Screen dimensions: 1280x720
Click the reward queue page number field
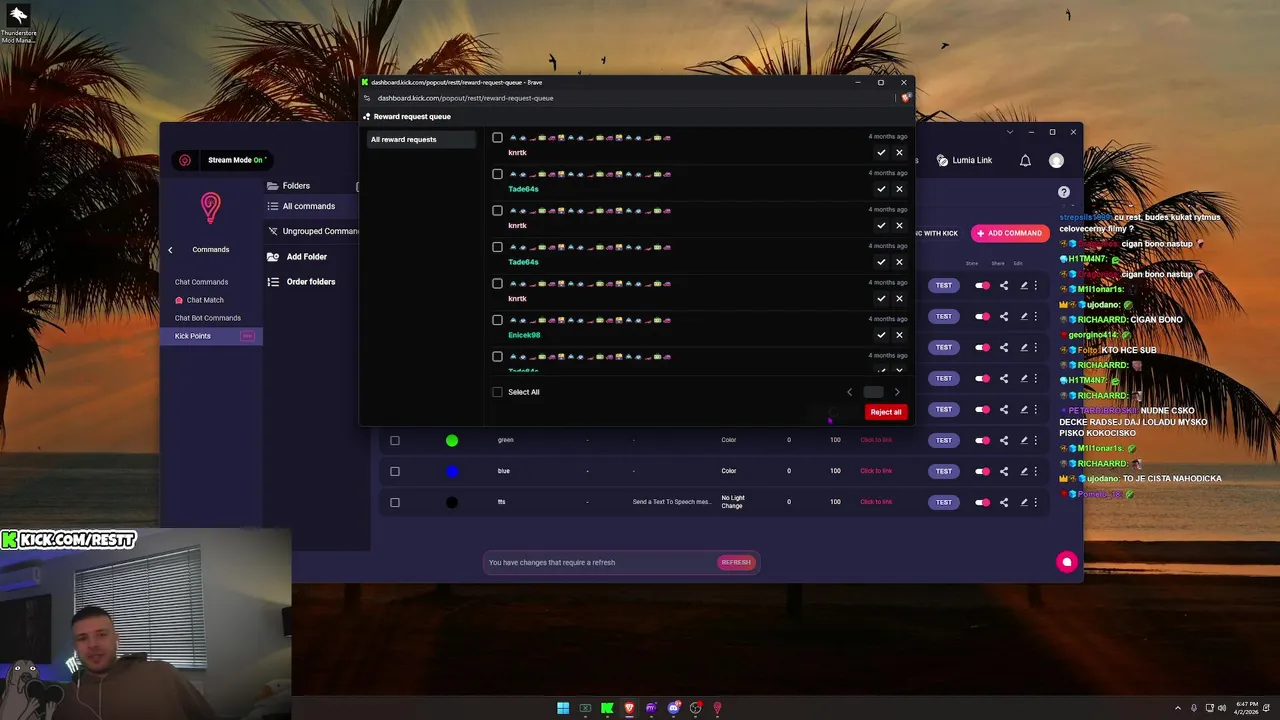tap(873, 392)
